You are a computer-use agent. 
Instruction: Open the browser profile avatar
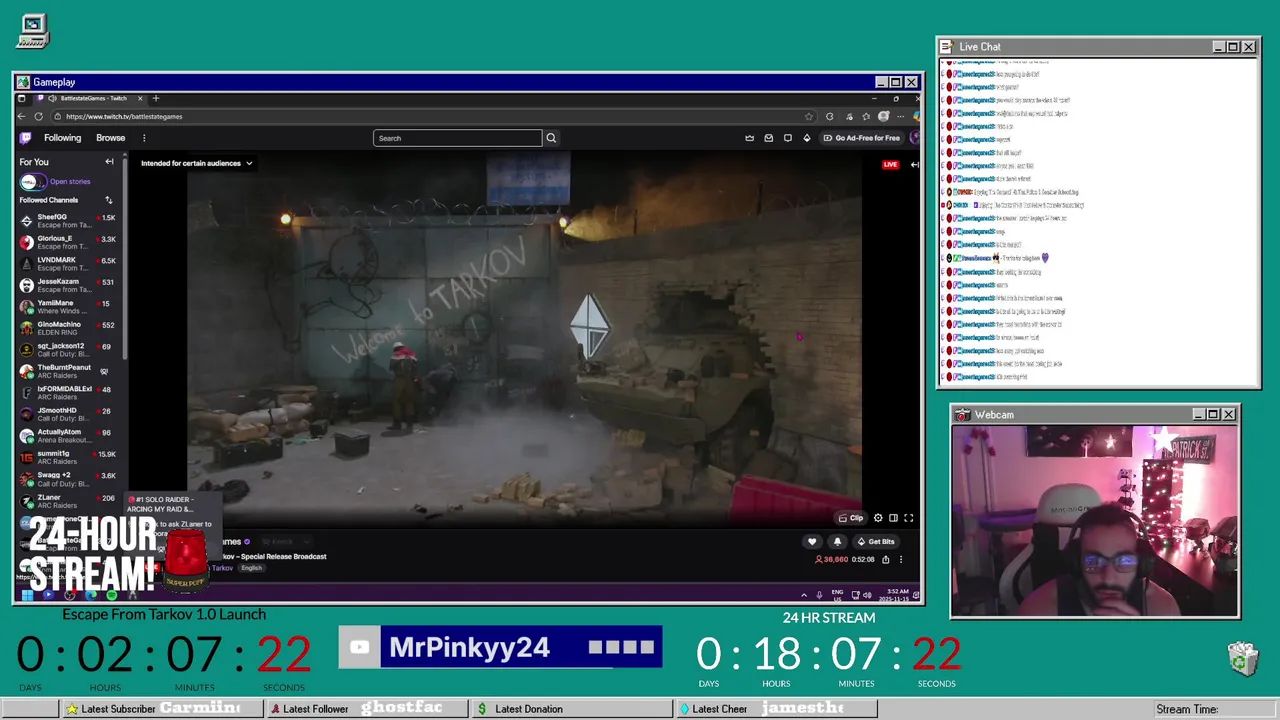(883, 116)
